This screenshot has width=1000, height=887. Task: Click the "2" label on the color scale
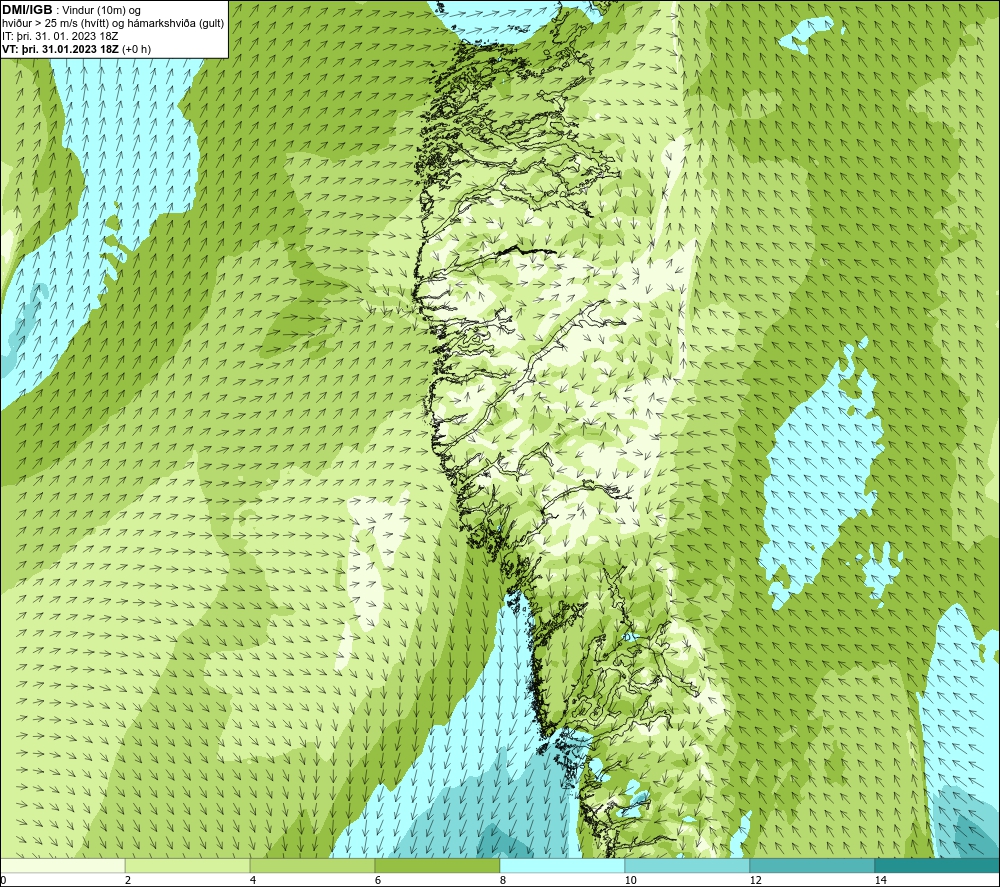pyautogui.click(x=128, y=880)
